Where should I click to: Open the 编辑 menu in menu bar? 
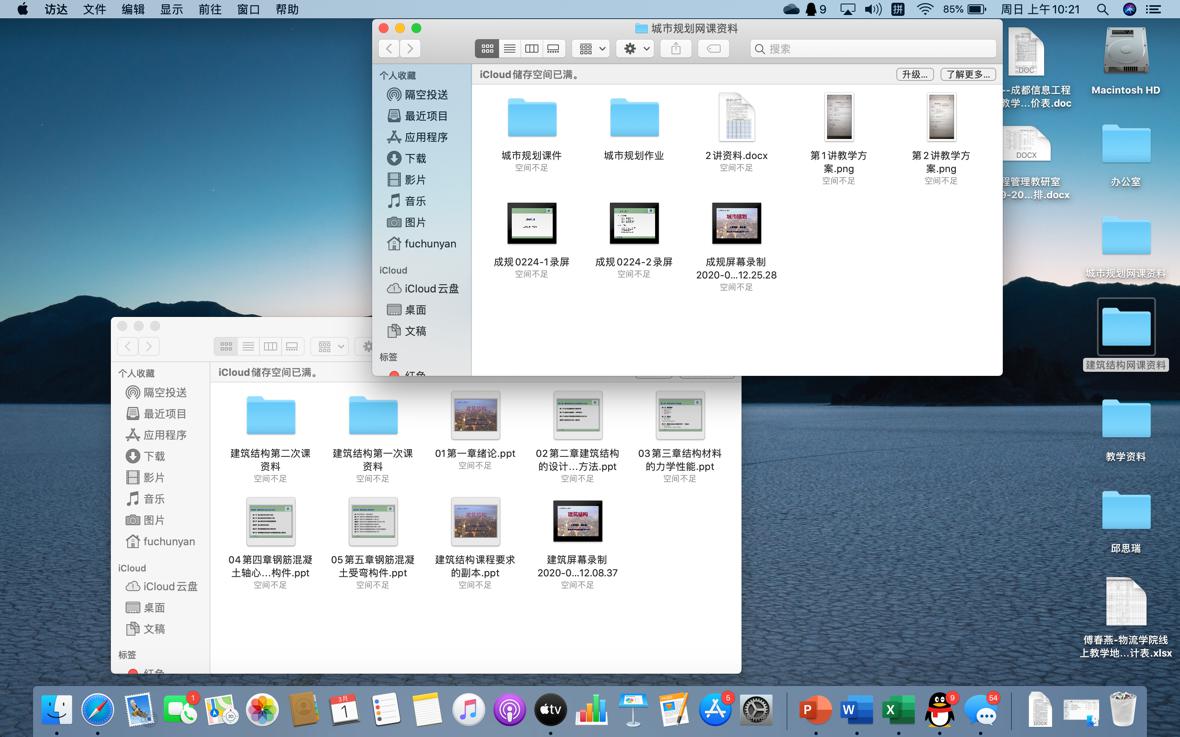pos(133,9)
